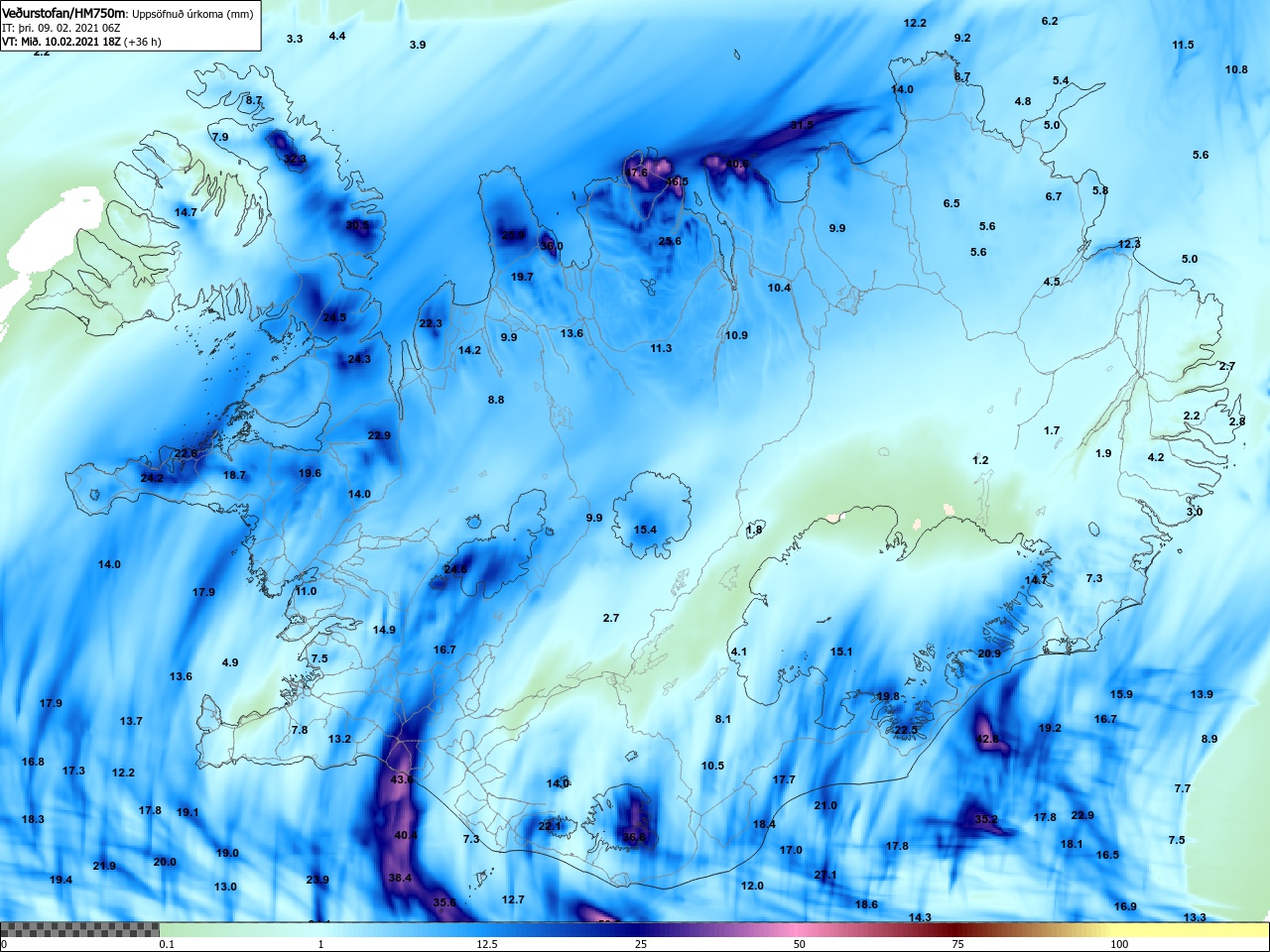The image size is (1270, 952).
Task: Click the precipitation value 15.1
Action: [x=841, y=652]
